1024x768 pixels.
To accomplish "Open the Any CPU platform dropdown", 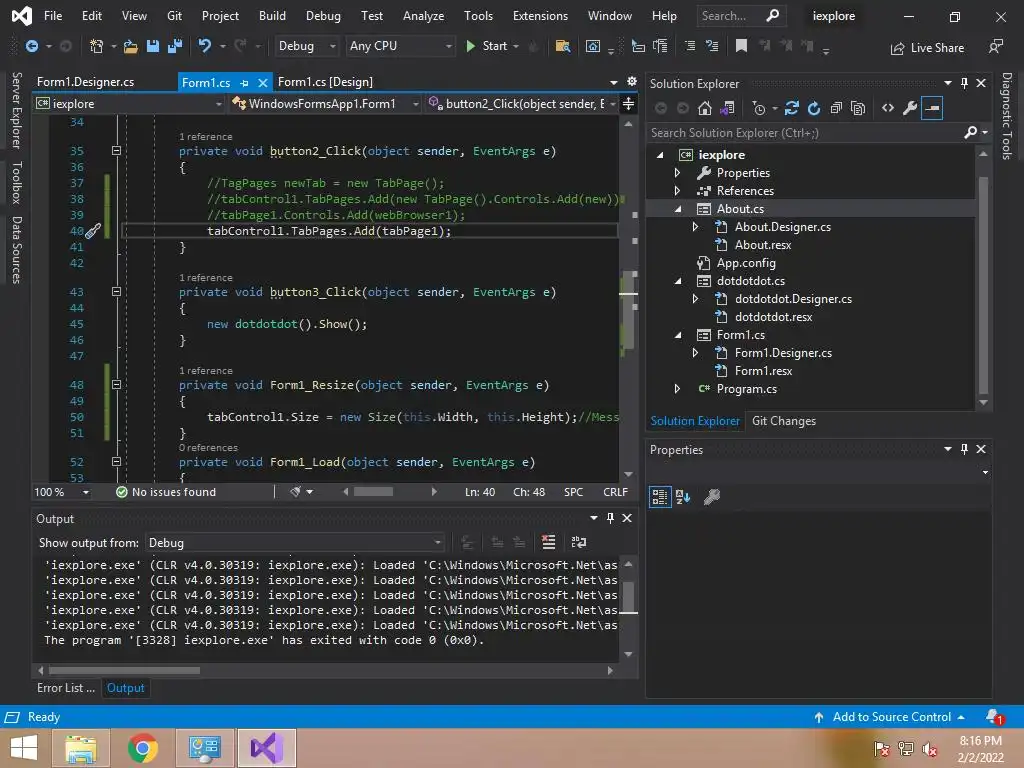I will click(x=400, y=46).
